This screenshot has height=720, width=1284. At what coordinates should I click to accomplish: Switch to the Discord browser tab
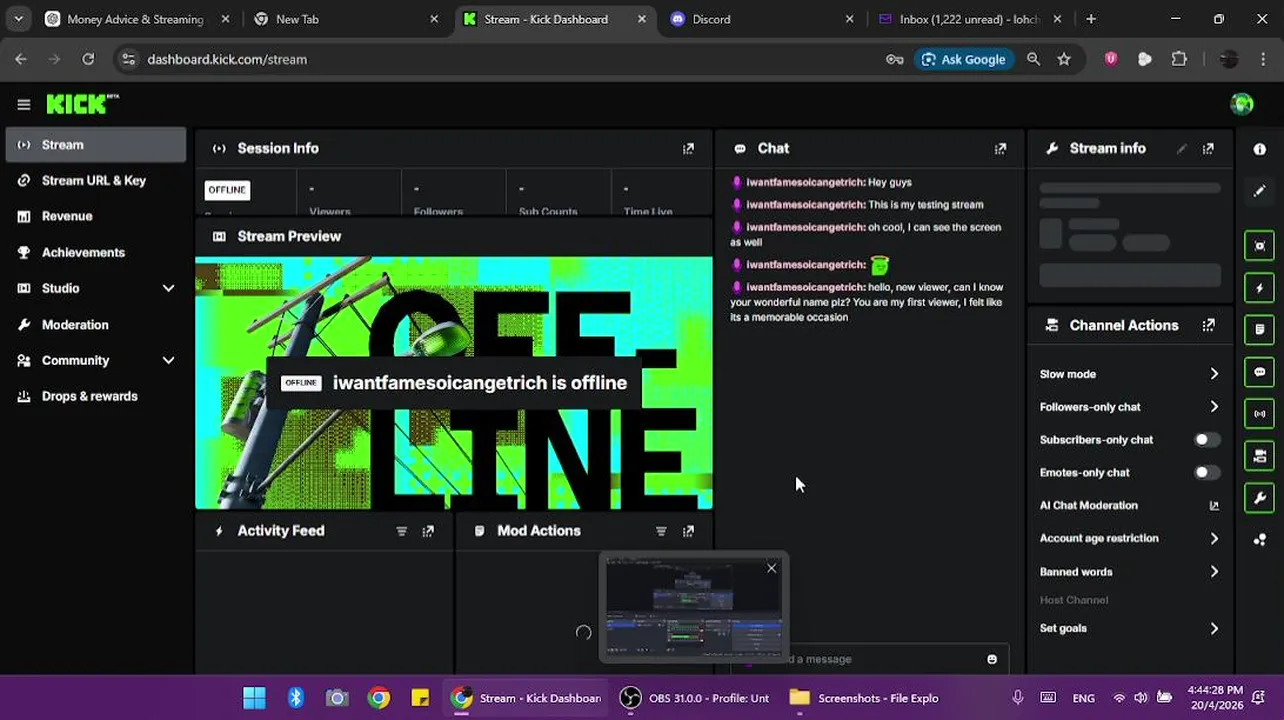760,19
